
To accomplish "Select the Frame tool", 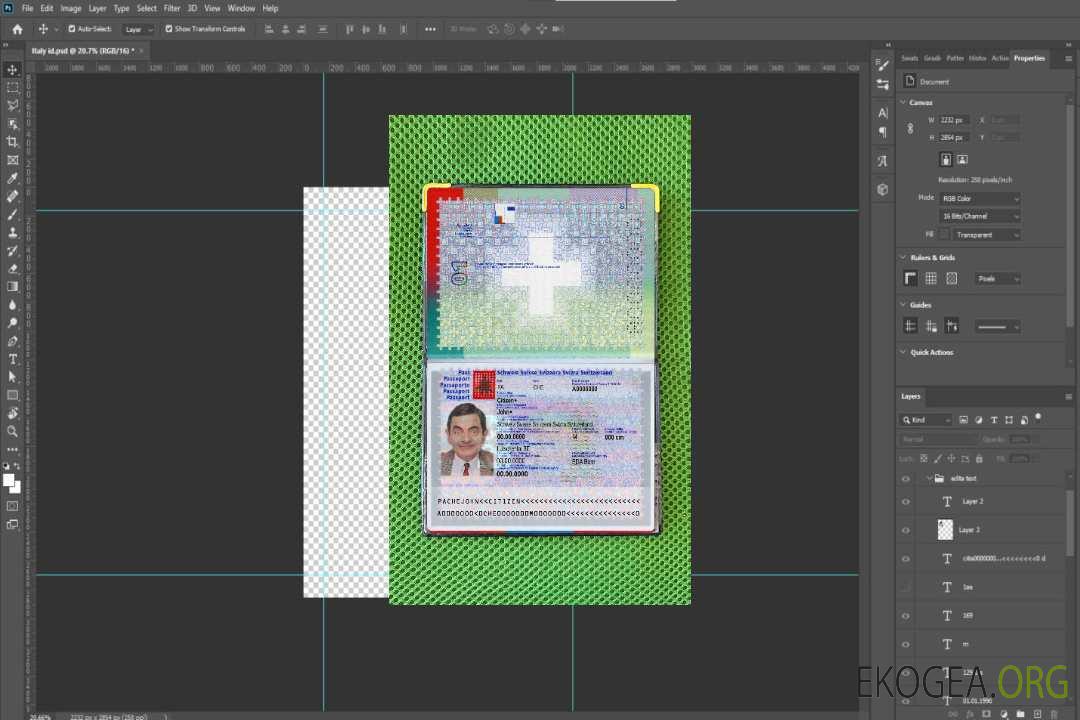I will coord(12,160).
